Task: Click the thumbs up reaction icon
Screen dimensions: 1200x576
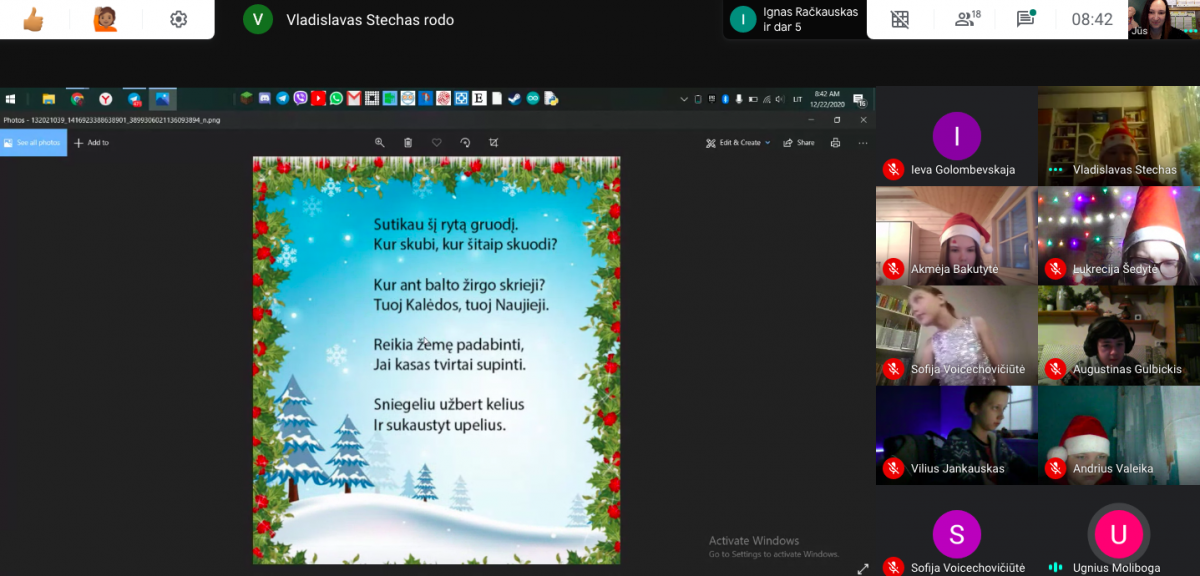Action: (33, 19)
